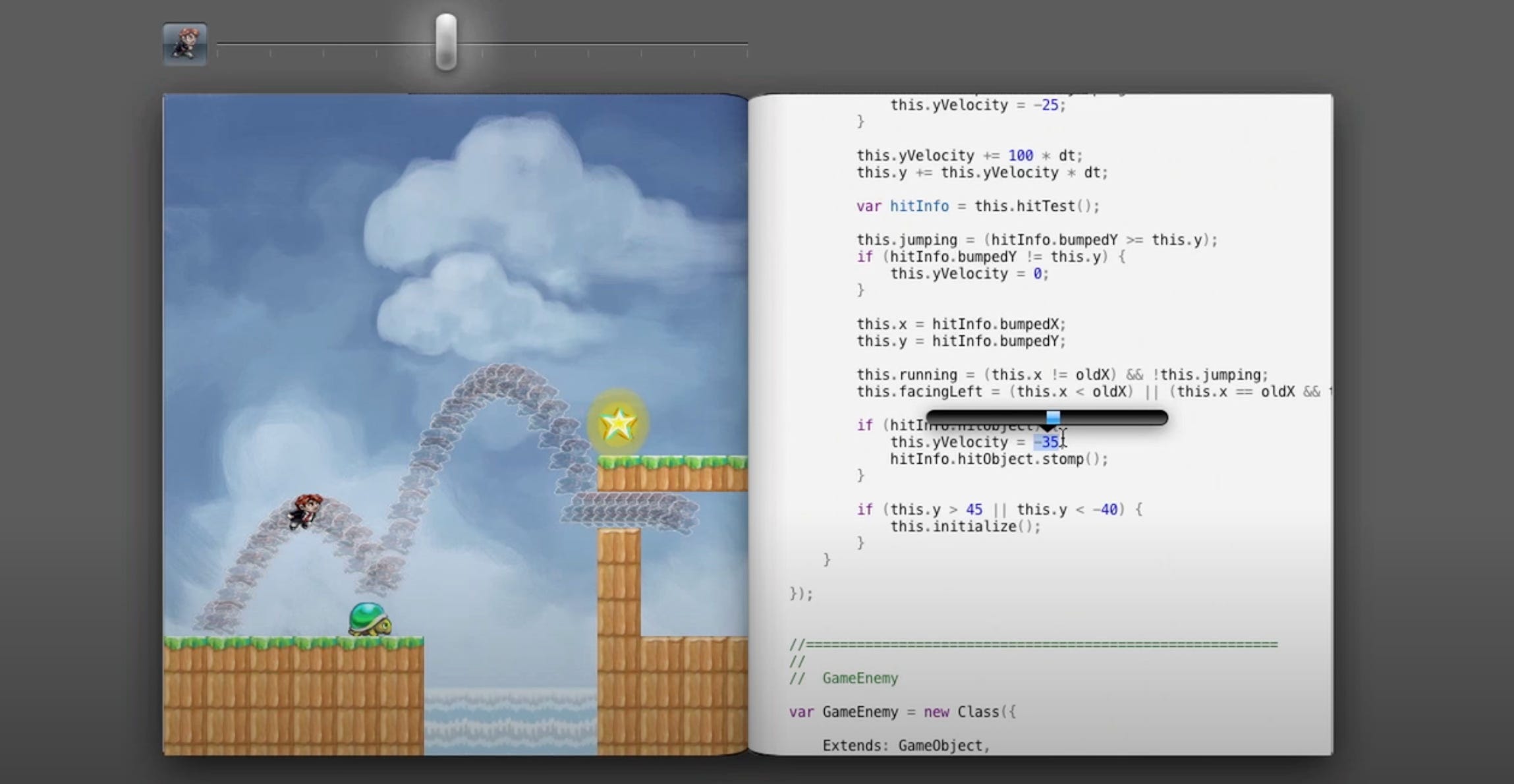The image size is (1514, 784).
Task: Click the value 45 in this.y condition
Action: point(974,509)
